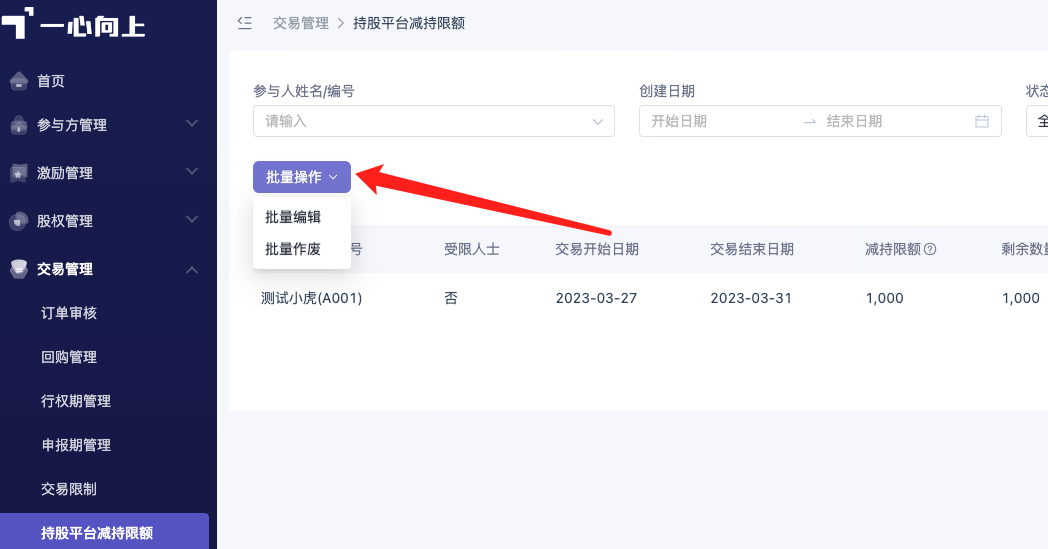Click the 一心向上 logo
Image resolution: width=1048 pixels, height=549 pixels.
(x=74, y=23)
